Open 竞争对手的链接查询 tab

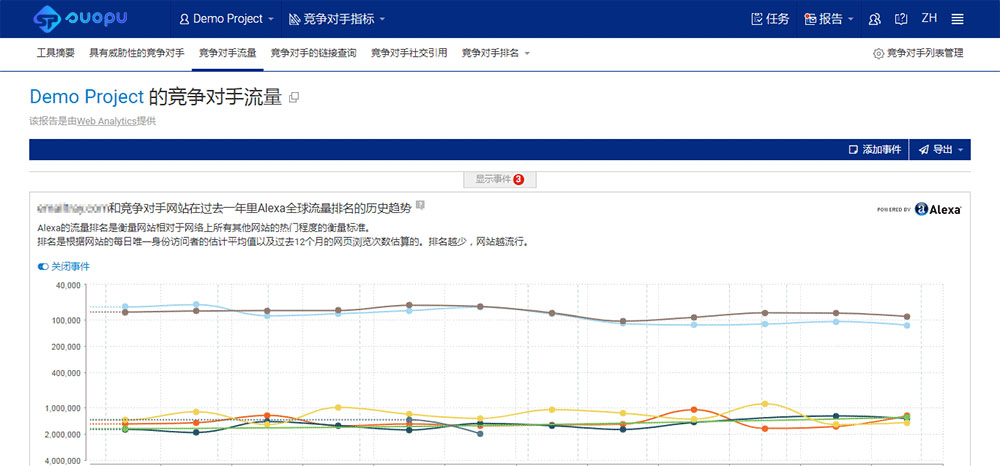314,54
